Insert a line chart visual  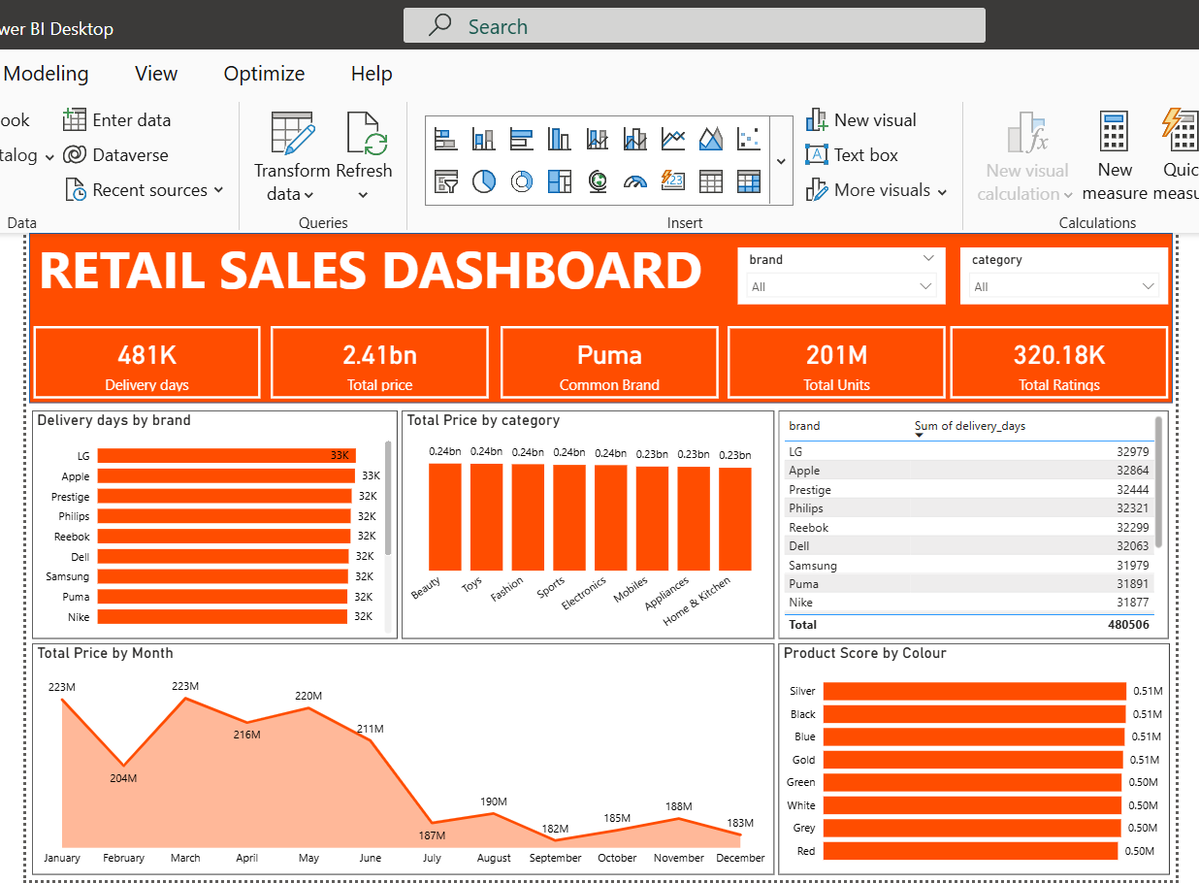click(673, 139)
